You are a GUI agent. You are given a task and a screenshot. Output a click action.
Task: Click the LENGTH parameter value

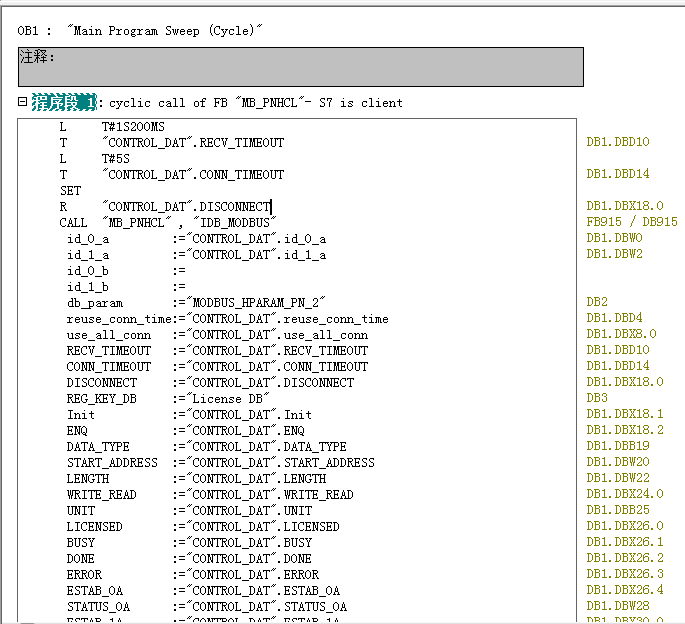(256, 479)
